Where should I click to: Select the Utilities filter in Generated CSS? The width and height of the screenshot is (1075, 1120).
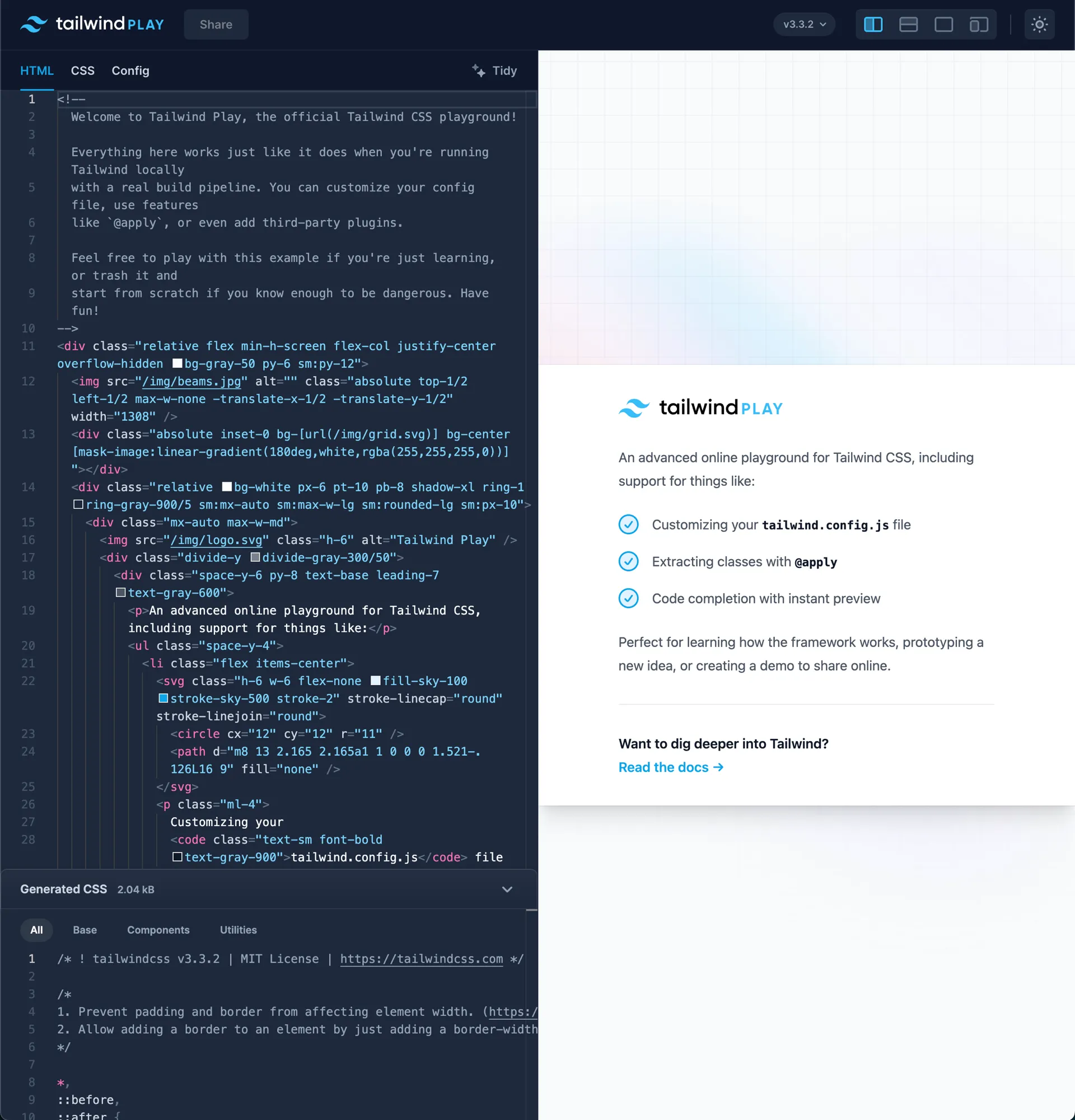(238, 930)
